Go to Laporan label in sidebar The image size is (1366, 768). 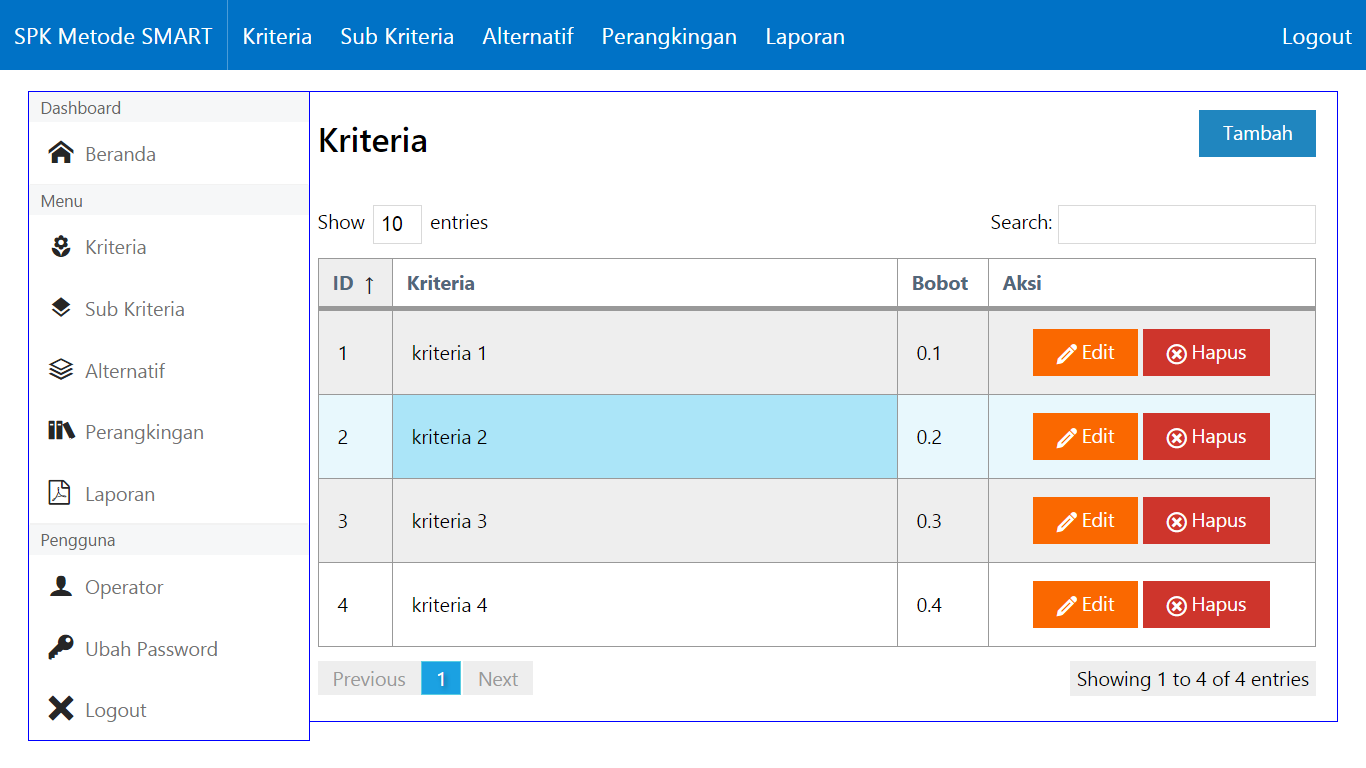[120, 494]
